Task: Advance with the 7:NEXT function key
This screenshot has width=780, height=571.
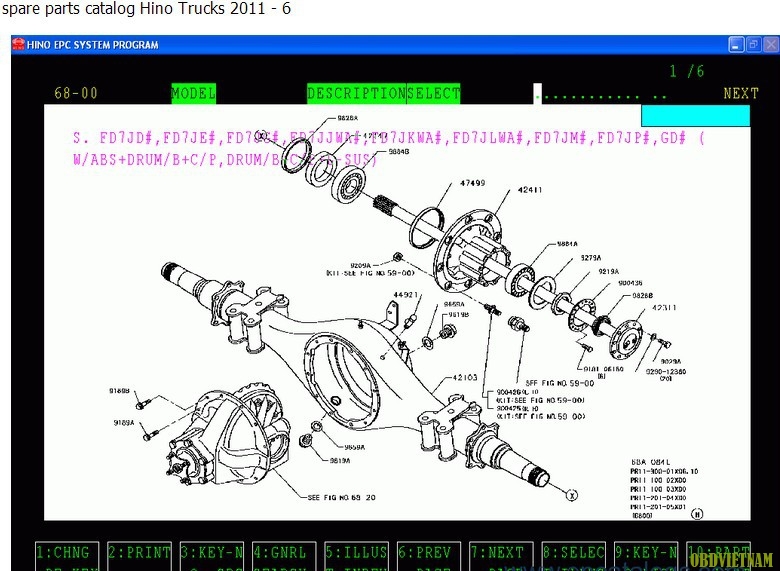Action: click(501, 556)
